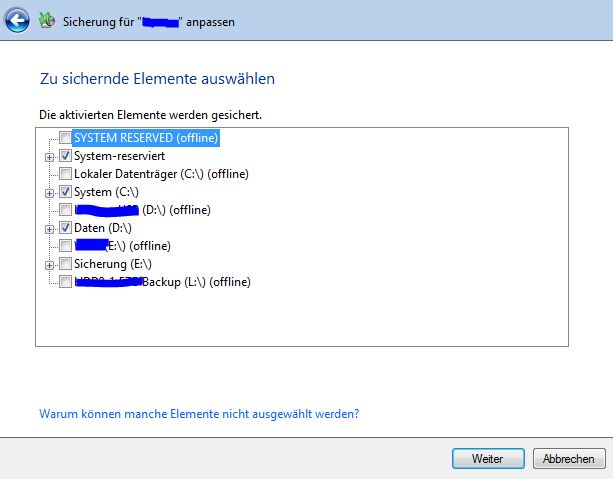
Task: Expand the System (C:\) tree node
Action: pos(49,193)
